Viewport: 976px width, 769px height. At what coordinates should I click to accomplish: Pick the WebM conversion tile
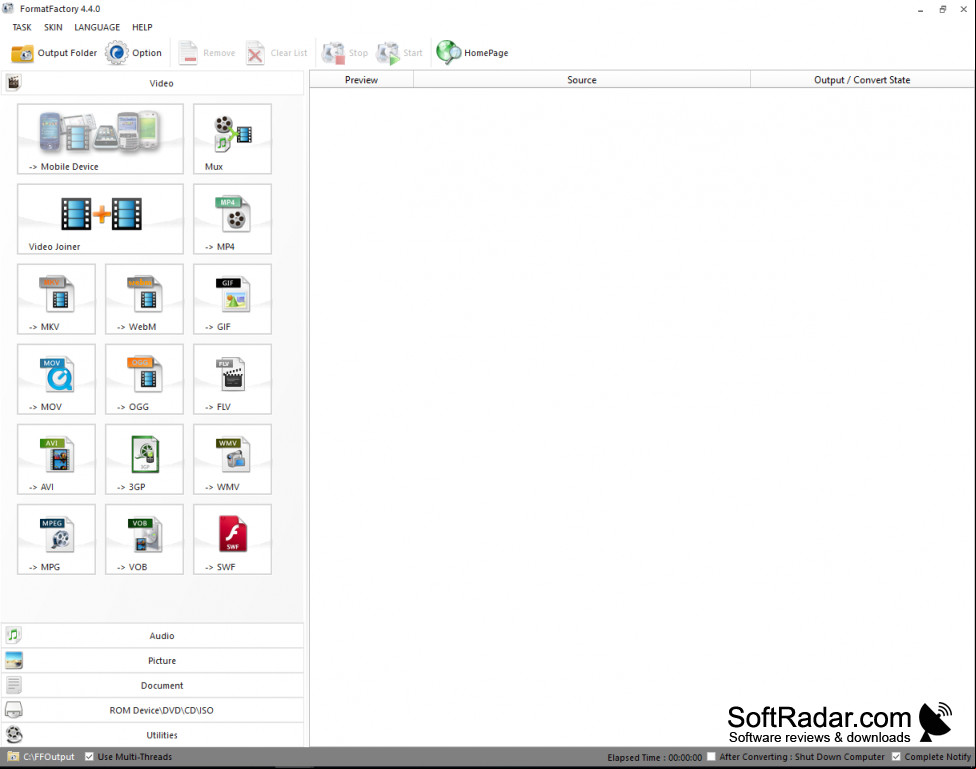pos(144,299)
